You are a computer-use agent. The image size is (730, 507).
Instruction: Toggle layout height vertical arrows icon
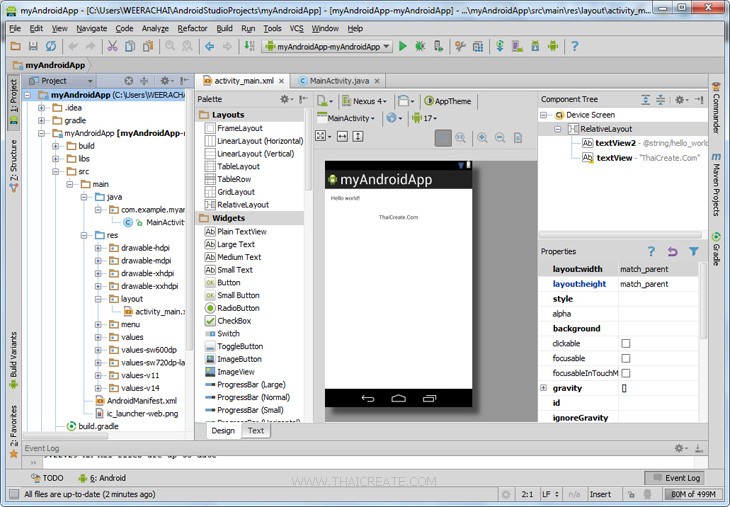coord(358,136)
